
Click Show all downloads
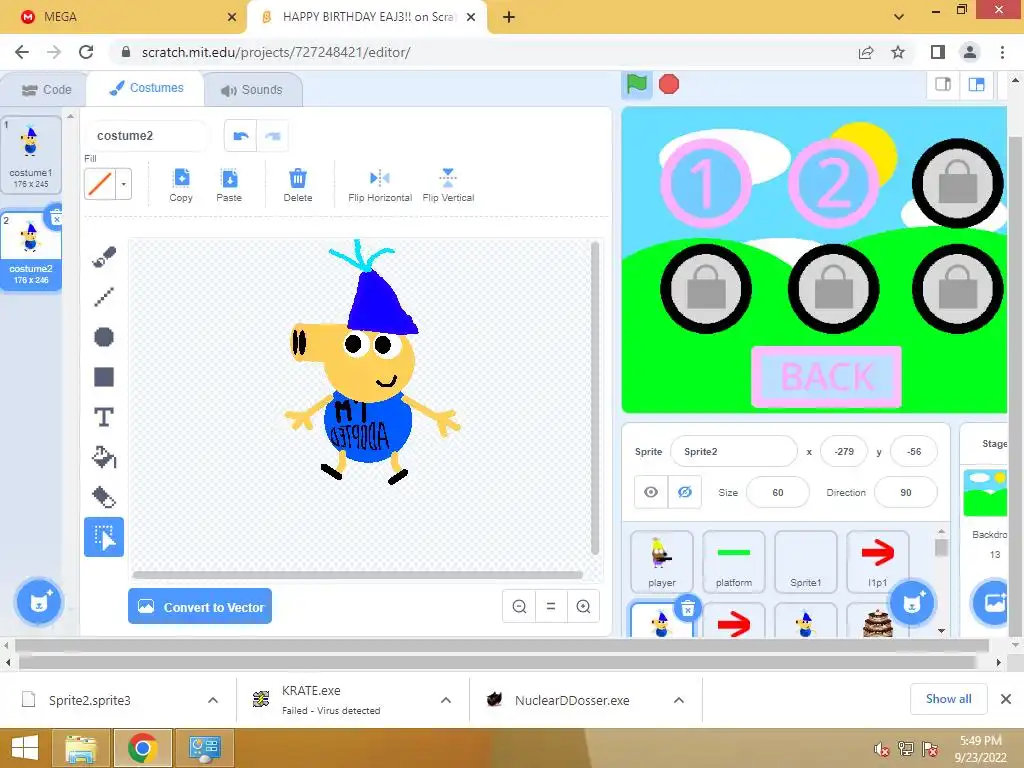tap(948, 699)
